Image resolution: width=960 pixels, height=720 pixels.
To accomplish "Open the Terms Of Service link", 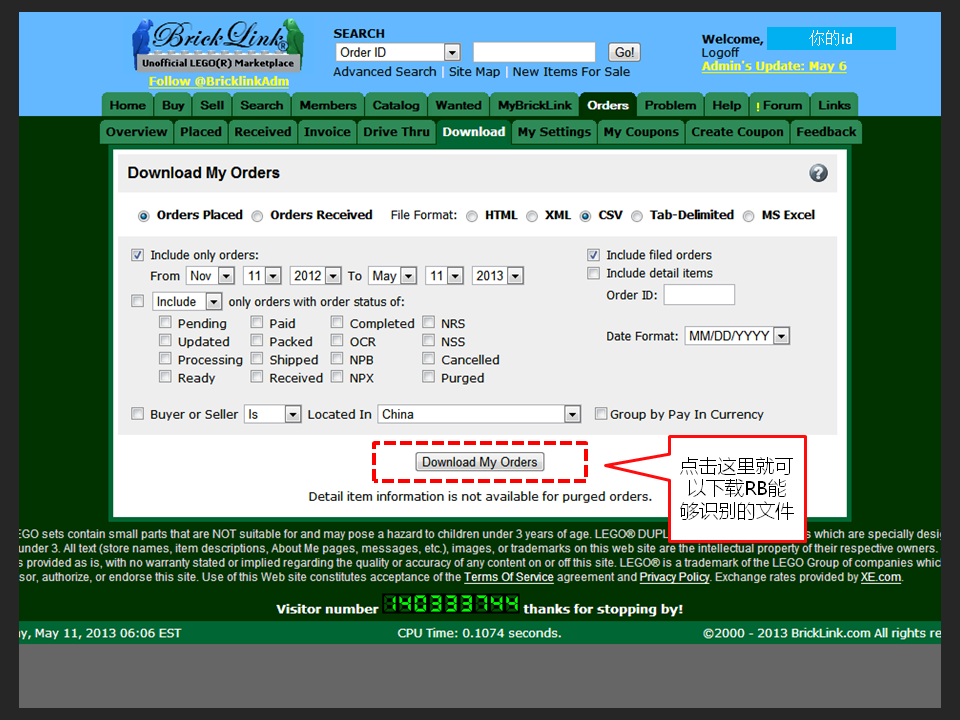I will 509,577.
